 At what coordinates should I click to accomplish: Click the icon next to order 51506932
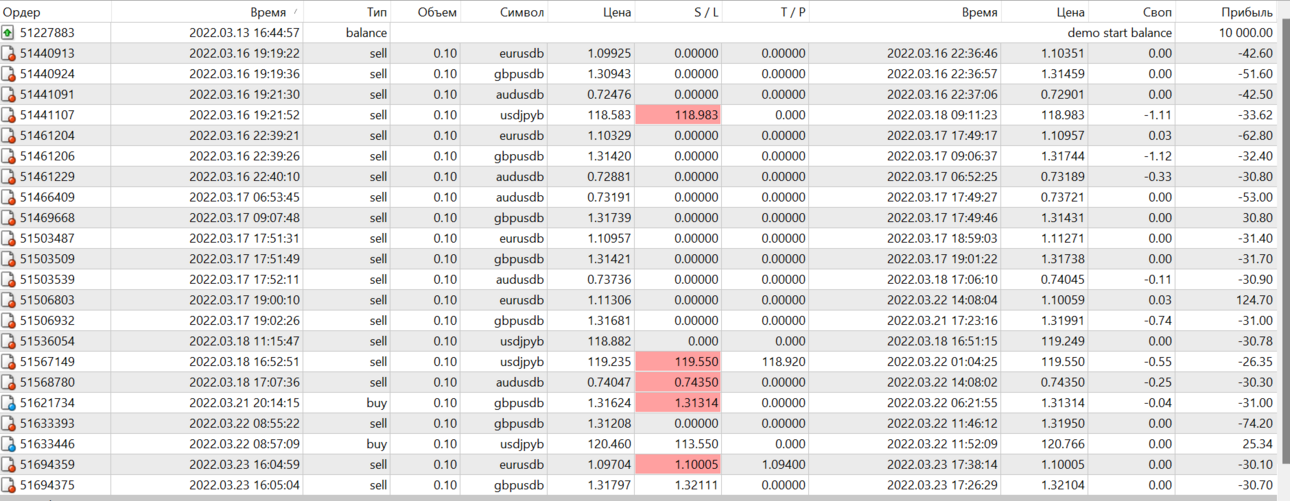(x=8, y=321)
